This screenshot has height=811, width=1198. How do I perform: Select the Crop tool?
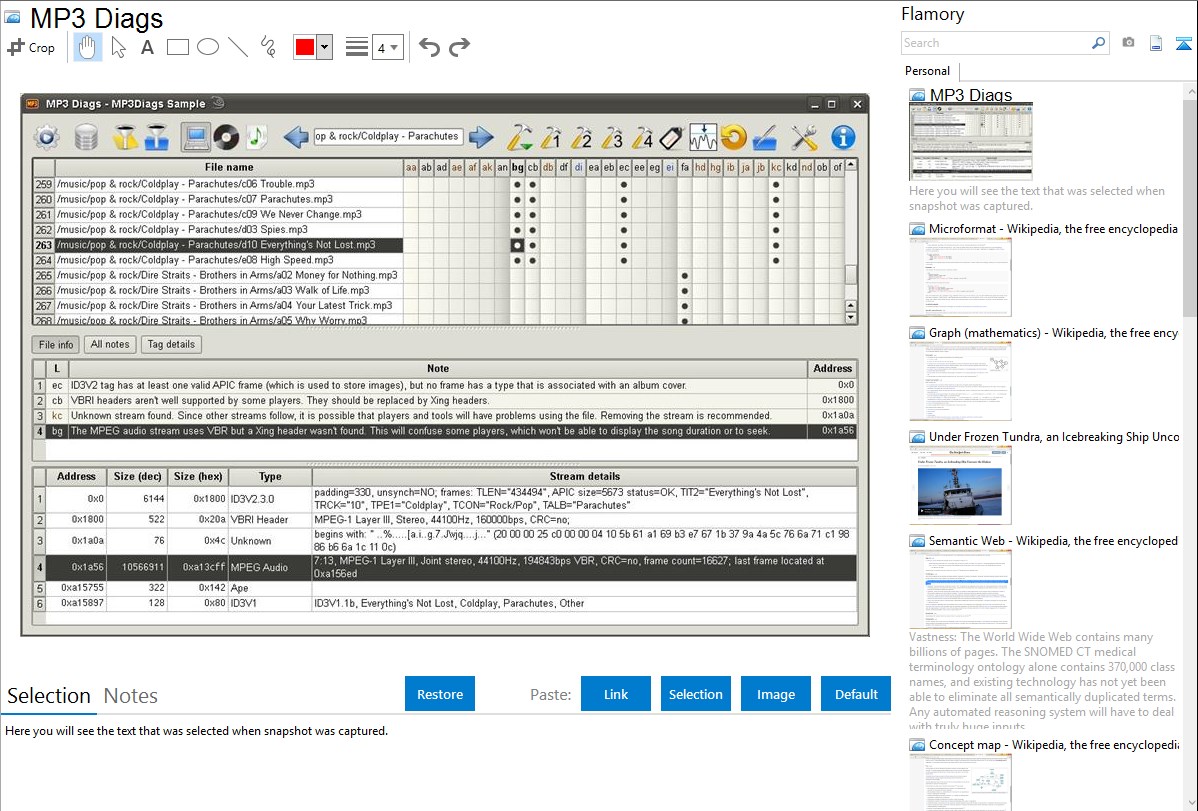click(x=31, y=47)
